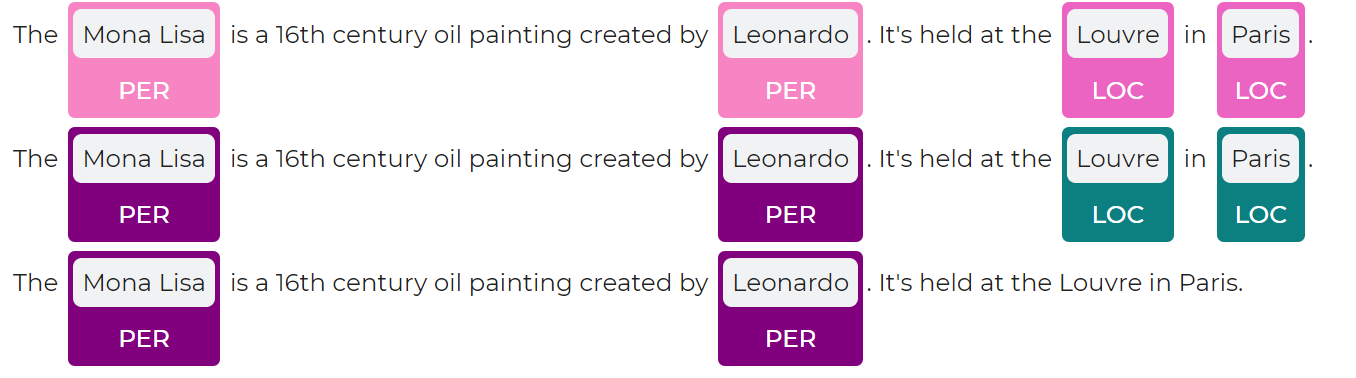Click bottom-row Mona Lisa token in purple entity
The width and height of the screenshot is (1356, 378).
pos(144,282)
